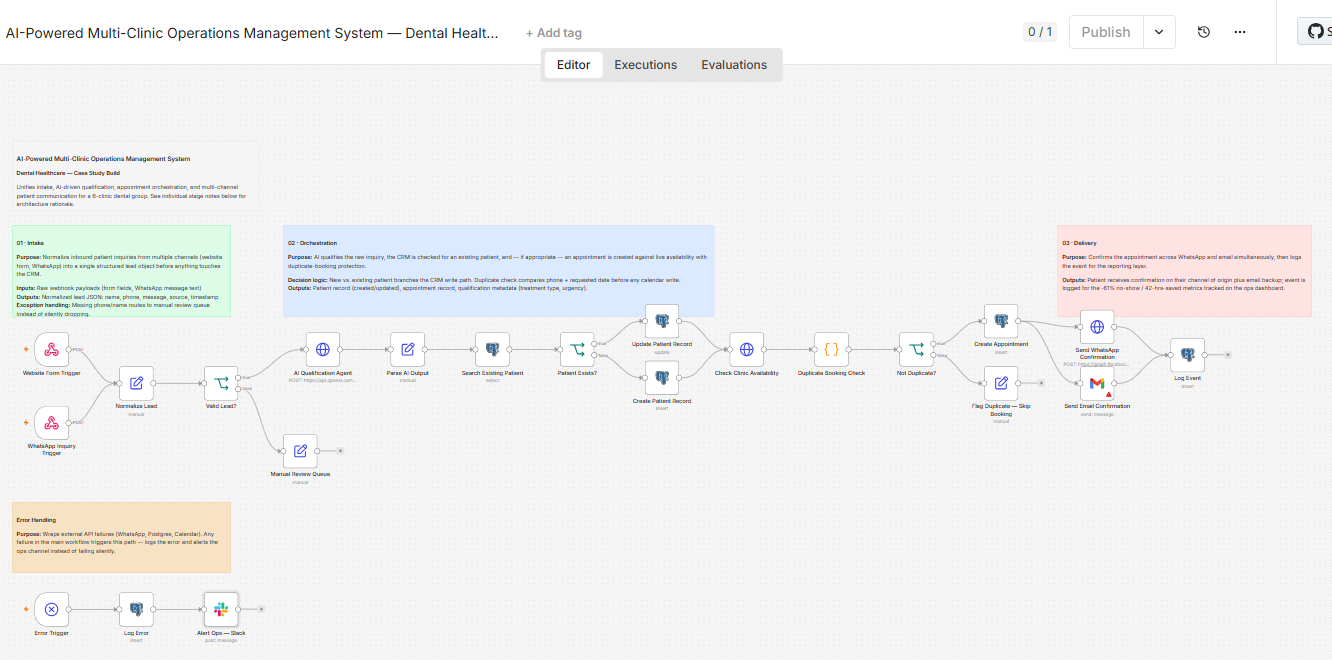This screenshot has height=660, width=1332.
Task: Select the AI Qualification Agent HTTP node
Action: tap(322, 350)
